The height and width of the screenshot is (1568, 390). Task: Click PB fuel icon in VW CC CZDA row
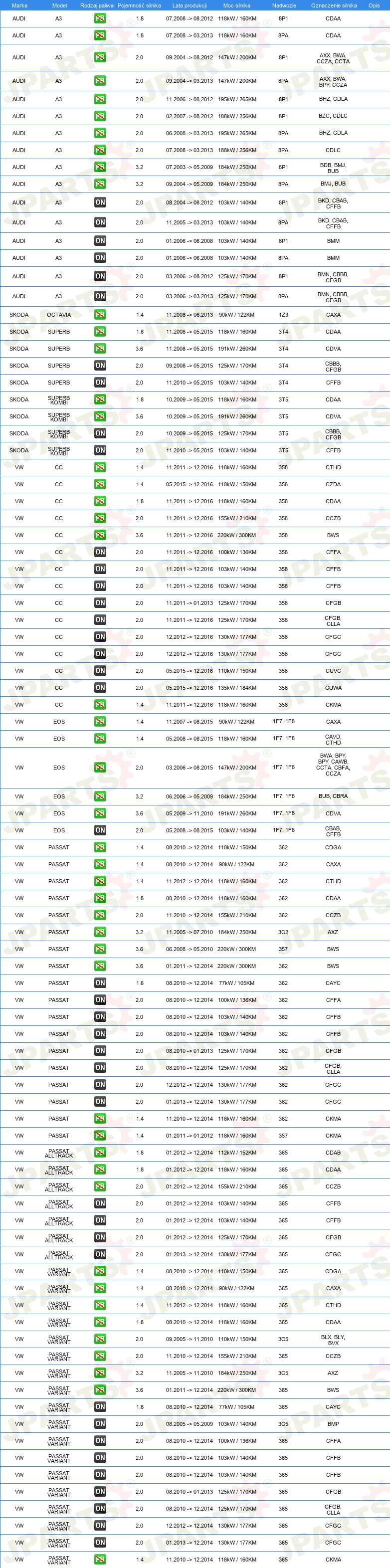click(x=100, y=485)
